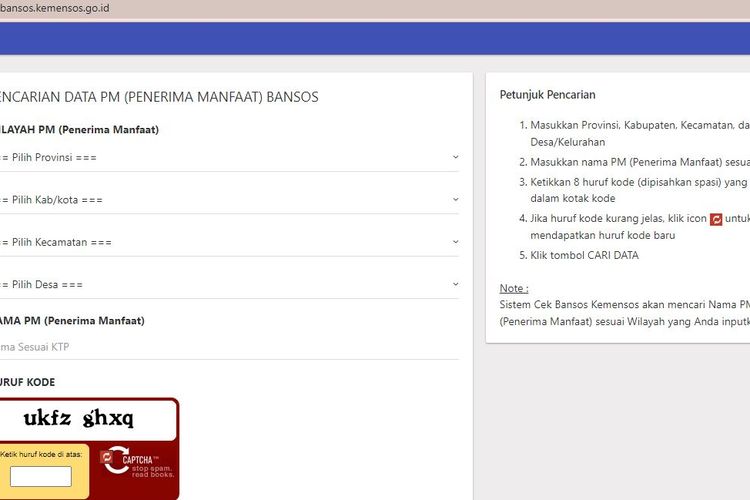Click the HURUF KODE label
This screenshot has height=500, width=750.
point(27,382)
